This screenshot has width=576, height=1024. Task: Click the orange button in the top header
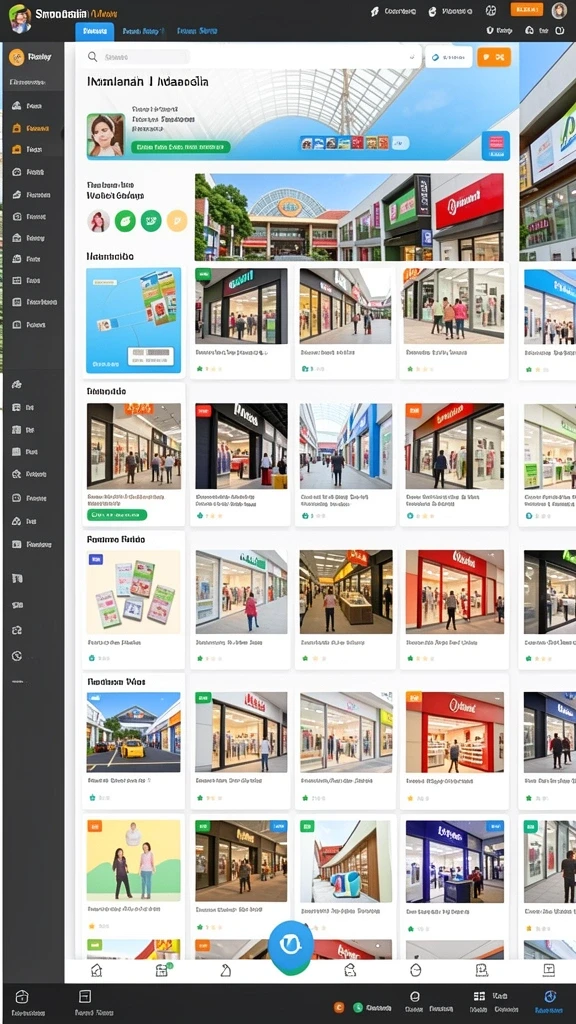(526, 9)
